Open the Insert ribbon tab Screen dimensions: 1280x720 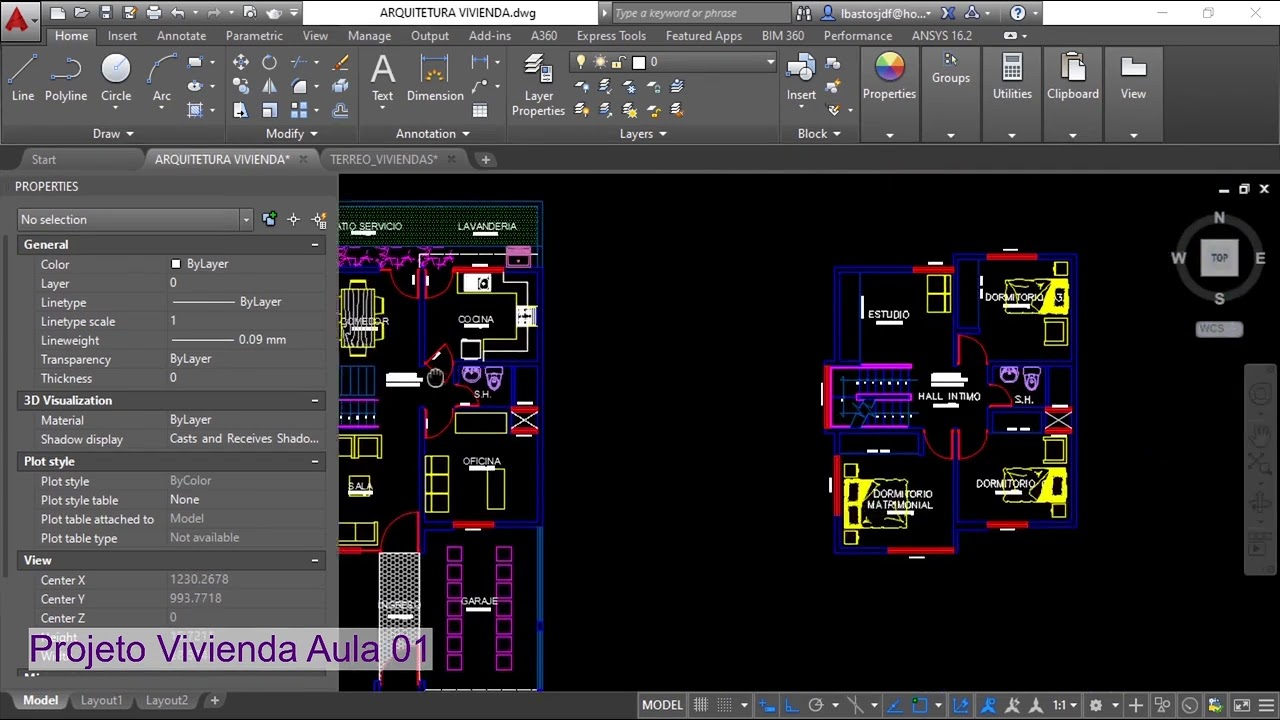[122, 36]
